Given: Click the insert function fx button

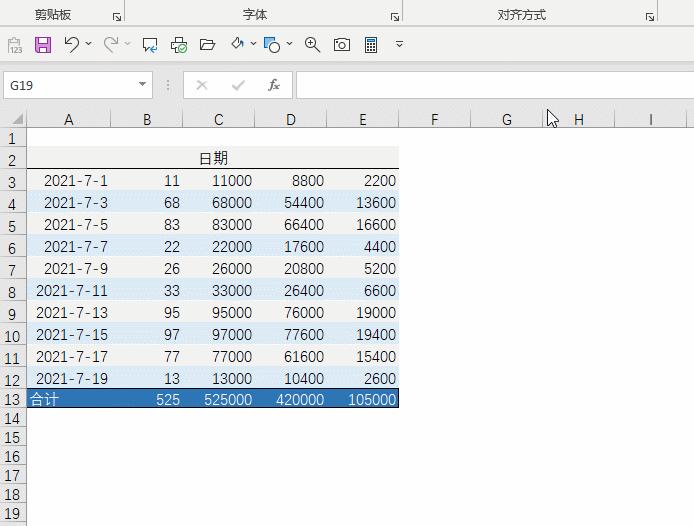Looking at the screenshot, I should click(x=274, y=86).
